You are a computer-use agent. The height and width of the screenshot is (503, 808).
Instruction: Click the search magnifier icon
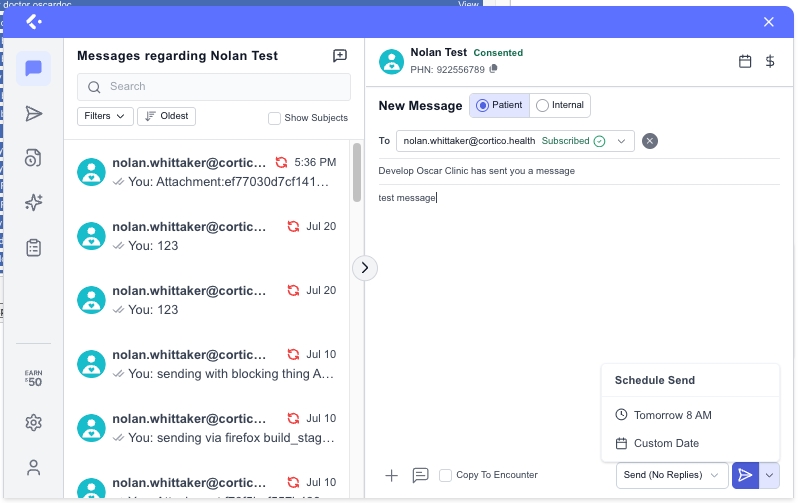pos(94,87)
